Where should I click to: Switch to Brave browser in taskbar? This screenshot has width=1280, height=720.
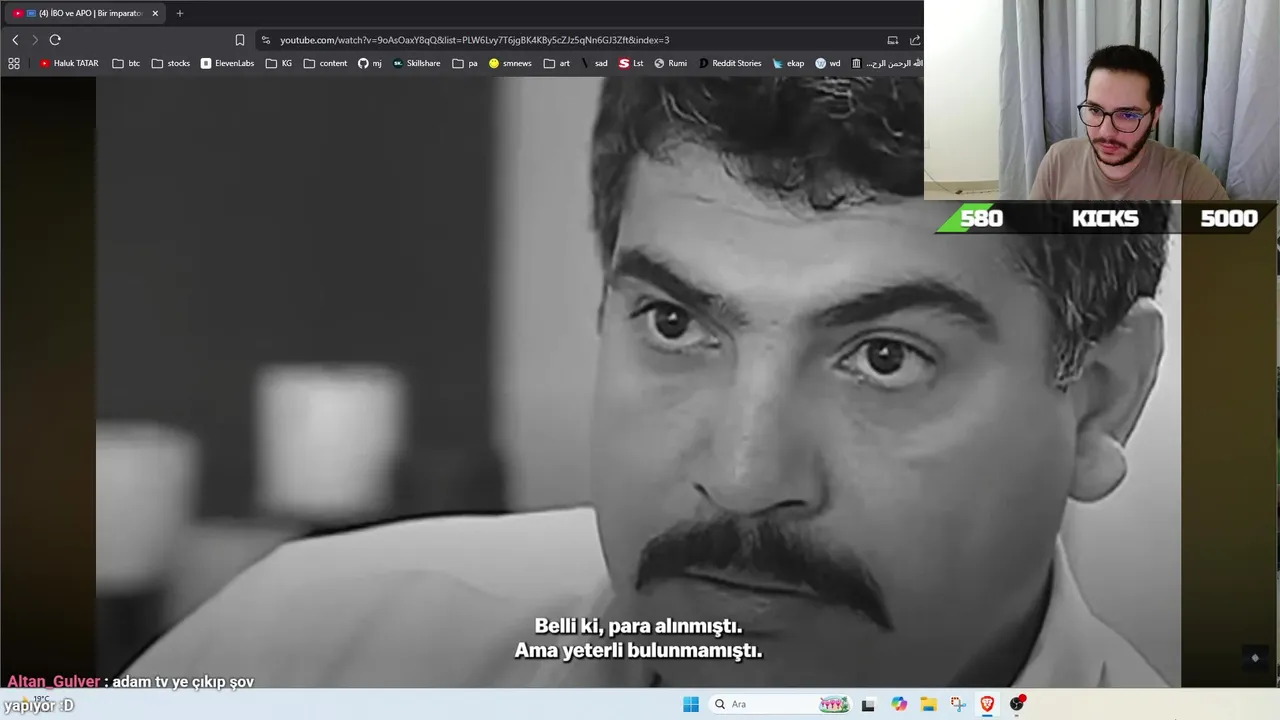[x=987, y=704]
